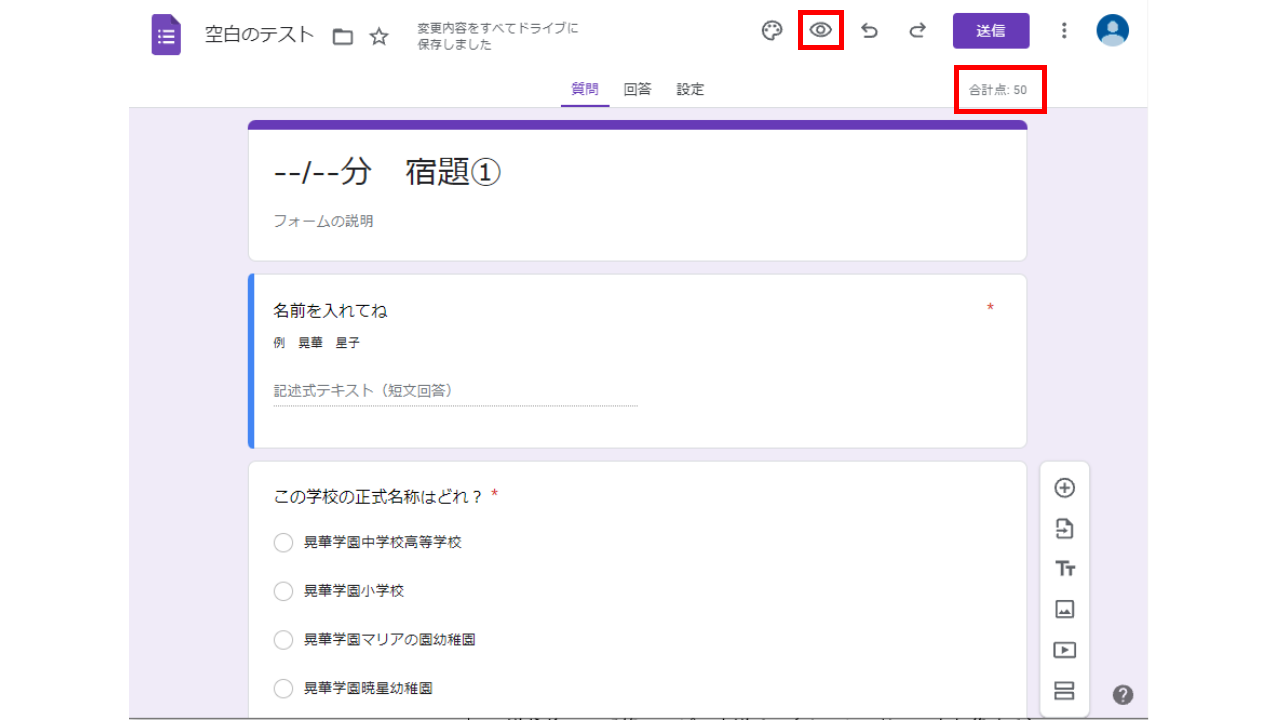
Task: Add a title and description block
Action: (x=1065, y=569)
